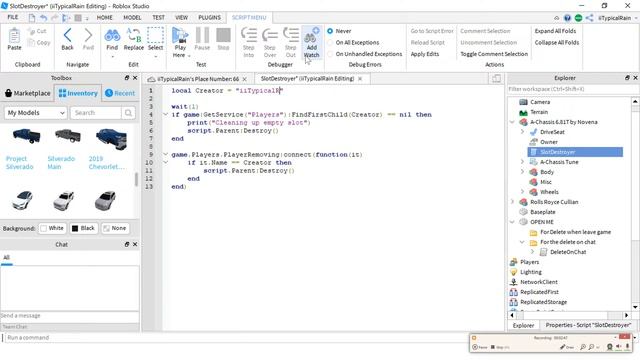Viewport: 640px width, 360px height.
Task: Open Find with the binoculars icon
Action: click(112, 36)
